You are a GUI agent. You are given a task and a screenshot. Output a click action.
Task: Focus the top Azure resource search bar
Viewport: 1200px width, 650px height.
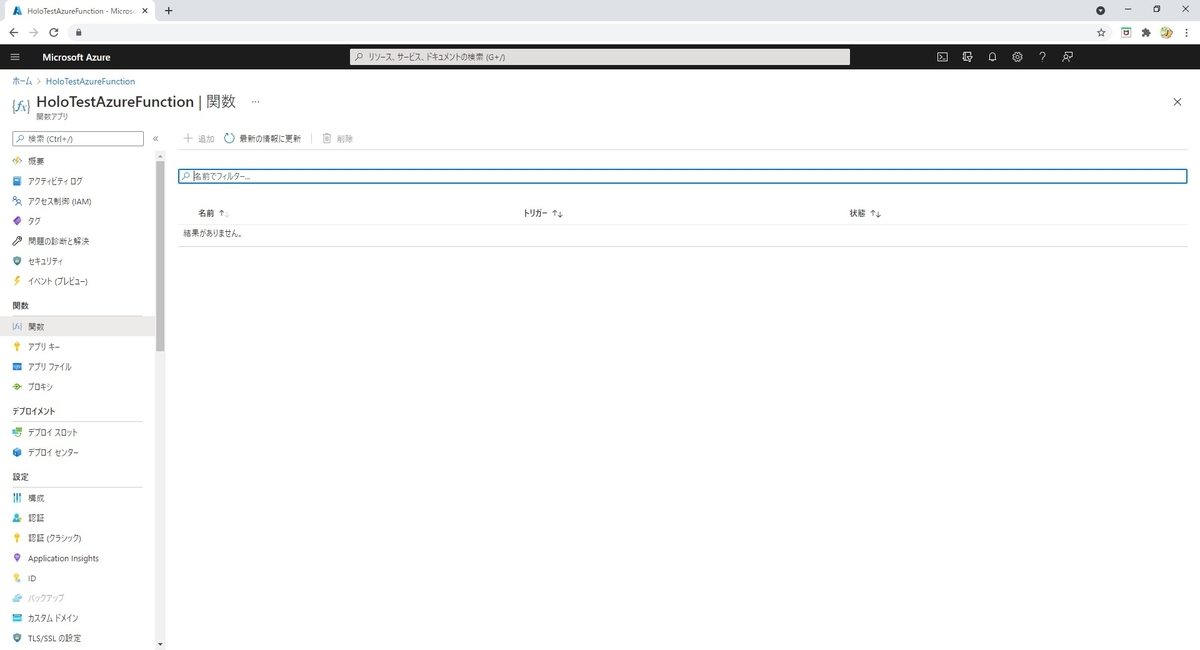tap(600, 57)
